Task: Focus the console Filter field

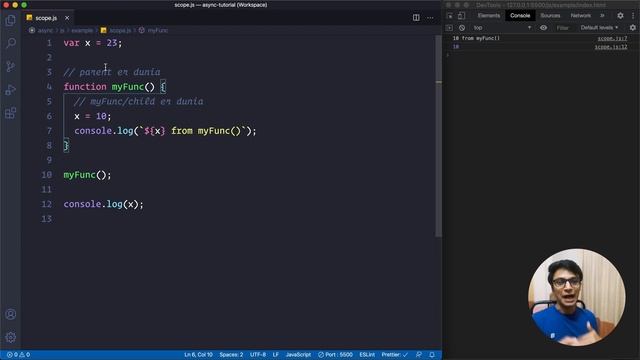Action: [x=563, y=28]
